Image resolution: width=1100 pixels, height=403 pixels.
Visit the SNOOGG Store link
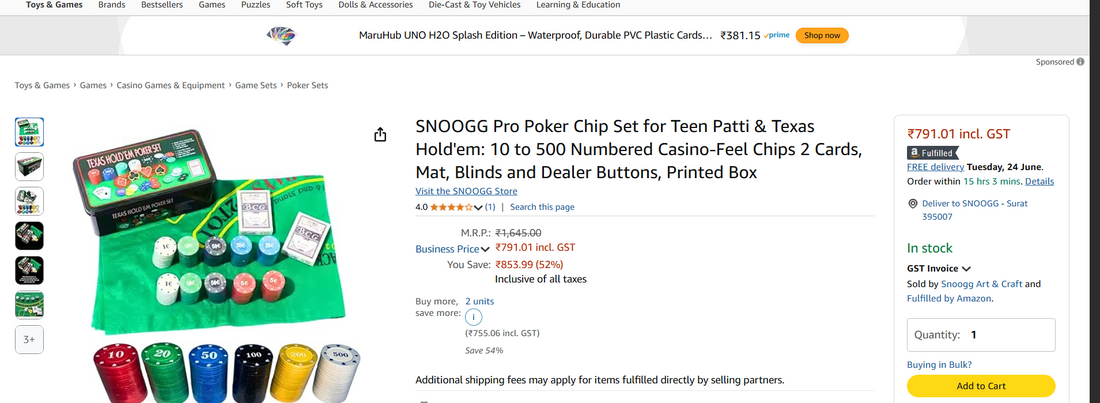pos(466,191)
